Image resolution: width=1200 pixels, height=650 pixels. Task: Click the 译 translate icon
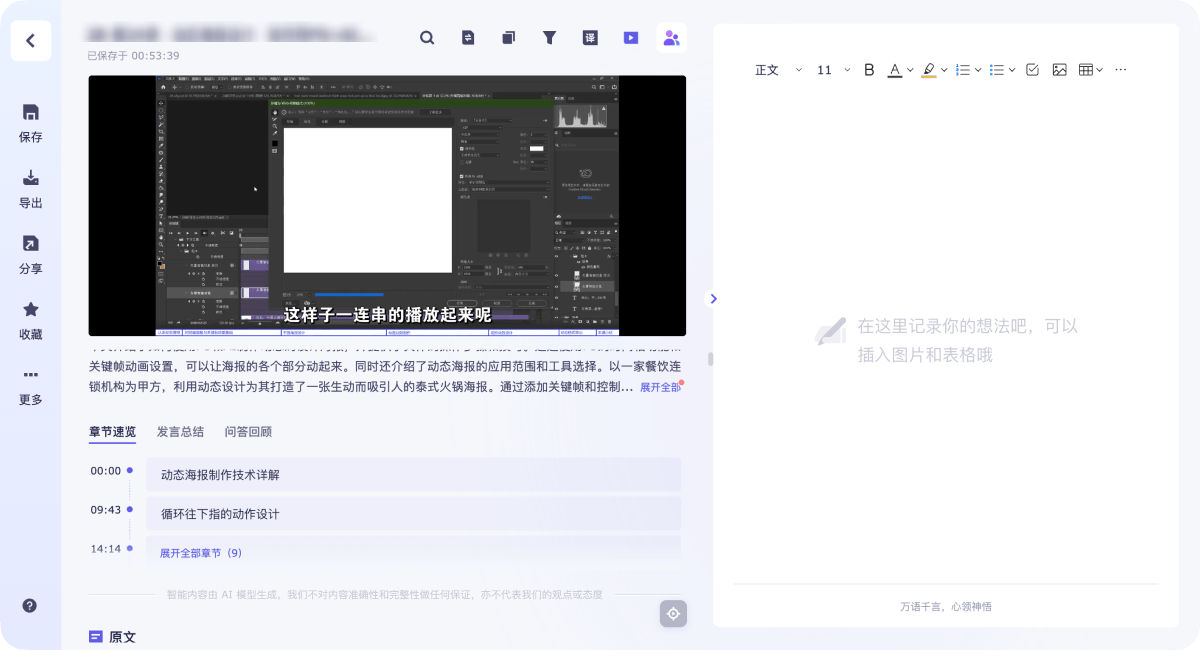pyautogui.click(x=590, y=38)
